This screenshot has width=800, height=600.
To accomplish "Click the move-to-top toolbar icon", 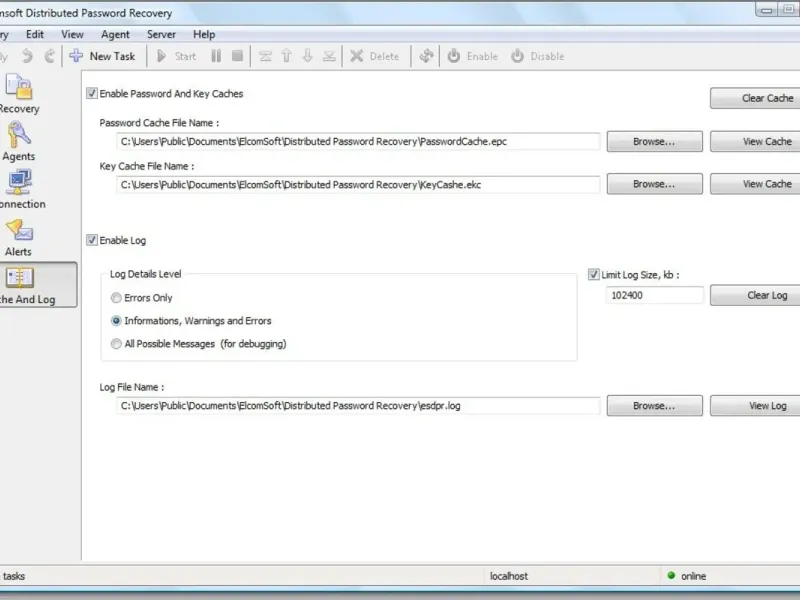I will 265,56.
